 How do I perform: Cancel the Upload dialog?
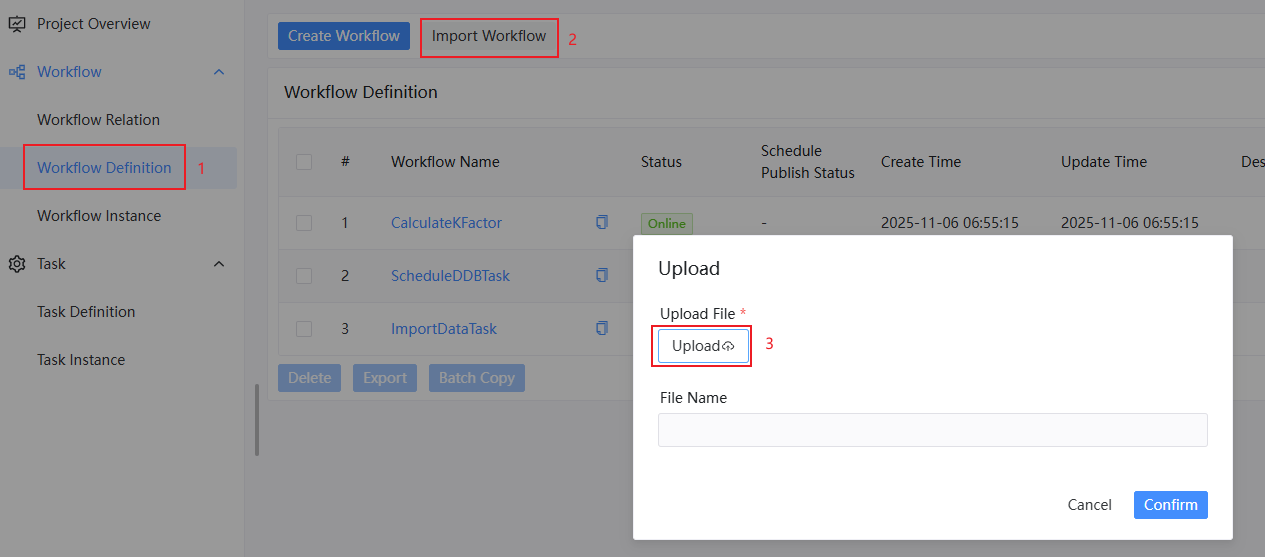1089,505
